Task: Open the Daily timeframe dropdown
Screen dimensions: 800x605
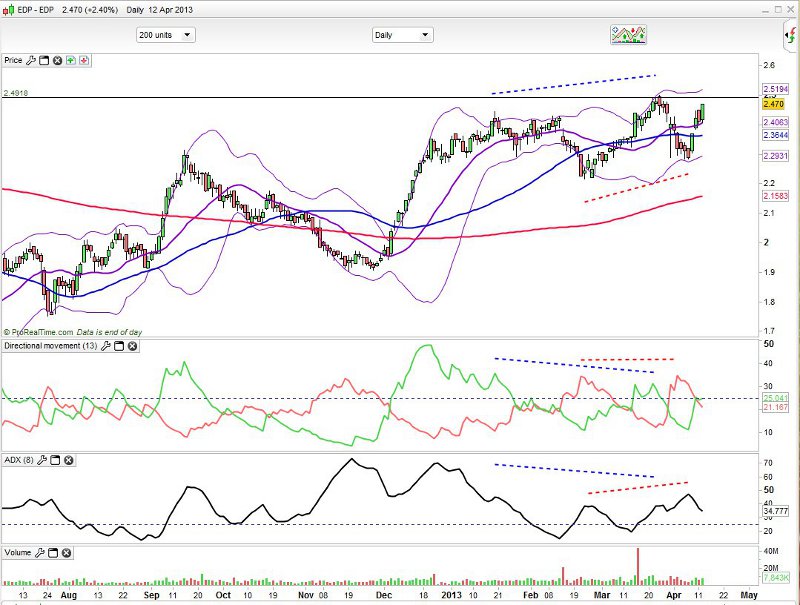Action: pyautogui.click(x=403, y=35)
